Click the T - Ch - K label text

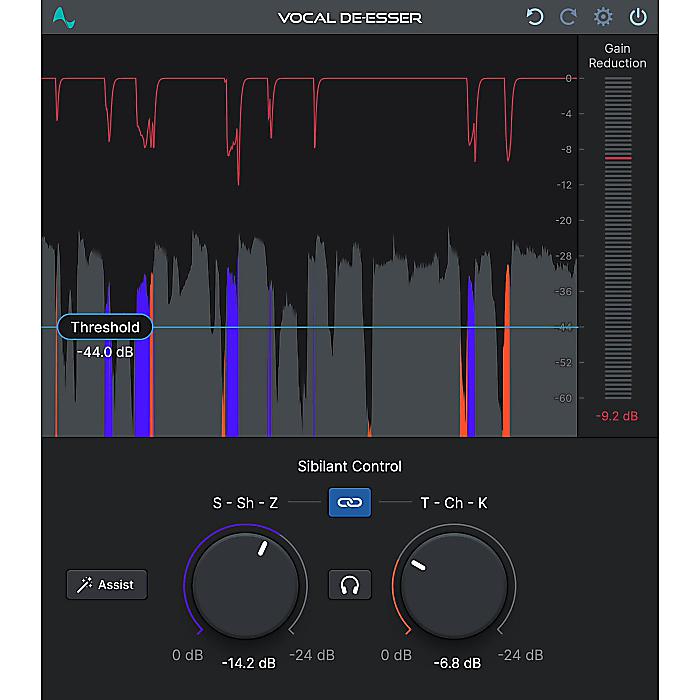tap(453, 502)
